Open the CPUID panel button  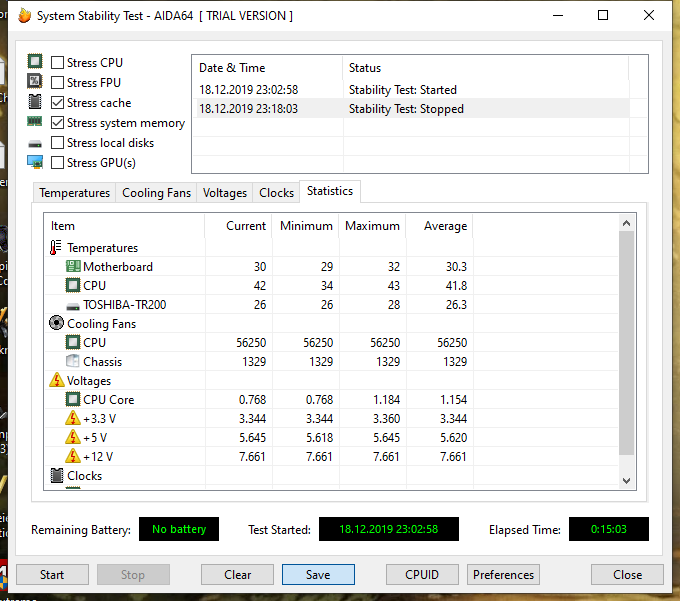point(422,575)
